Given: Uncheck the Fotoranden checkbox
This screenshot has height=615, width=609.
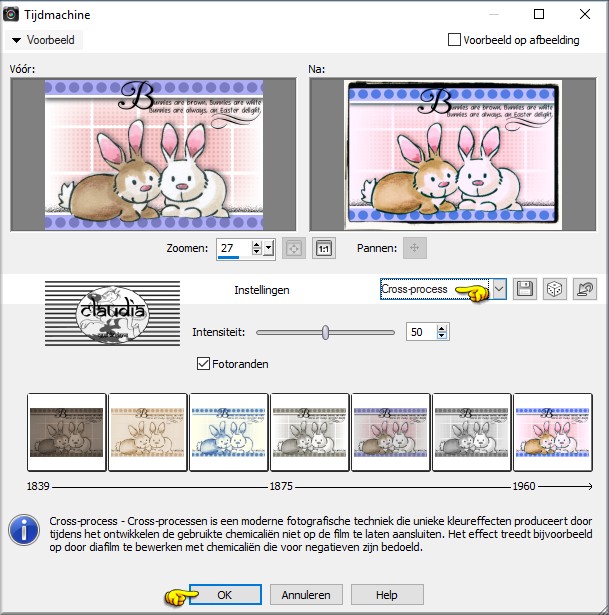Looking at the screenshot, I should point(203,364).
